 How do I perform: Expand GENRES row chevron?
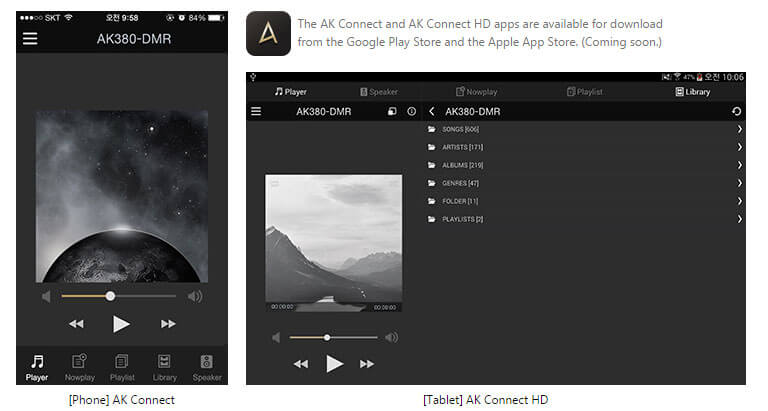point(739,183)
